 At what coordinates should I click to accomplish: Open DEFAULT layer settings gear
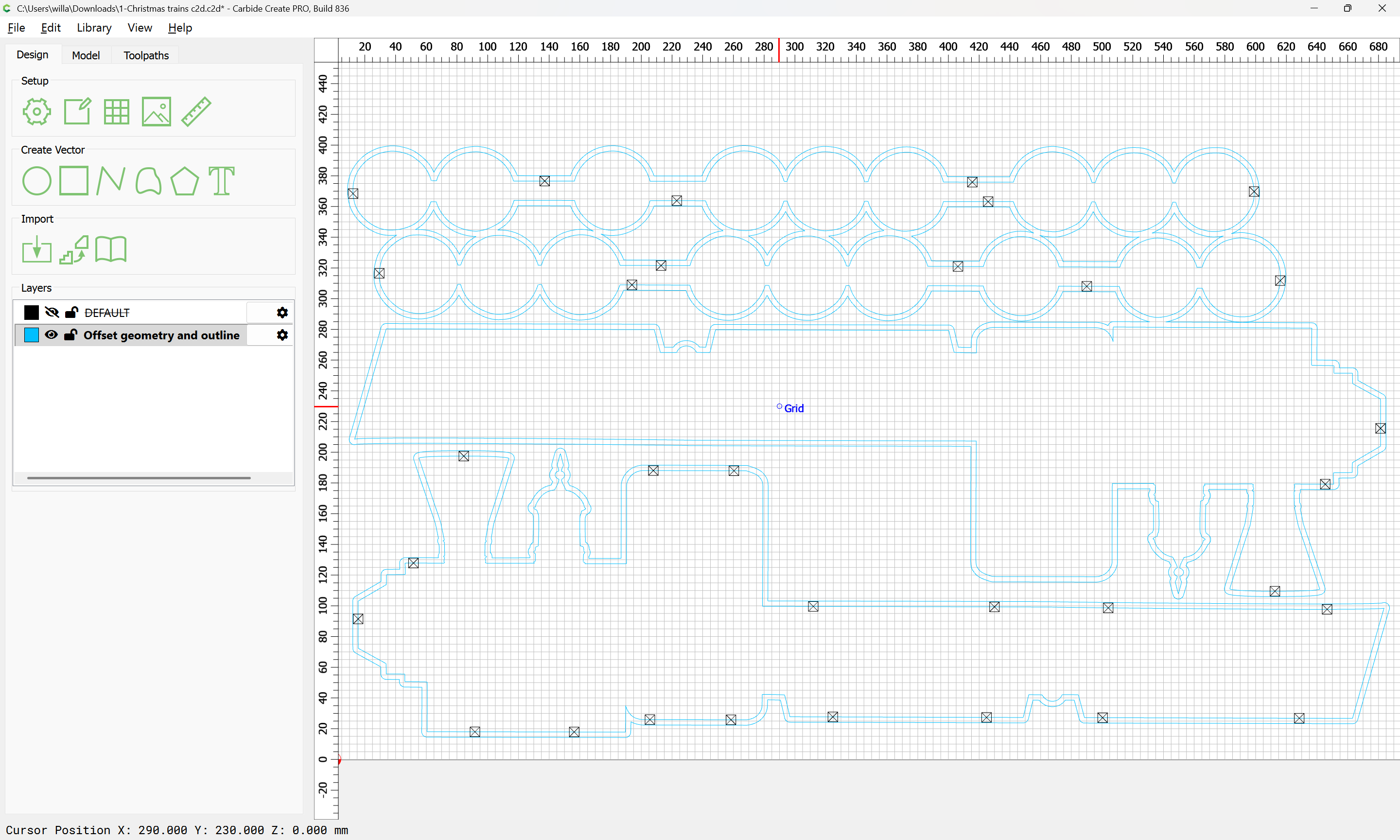(282, 313)
